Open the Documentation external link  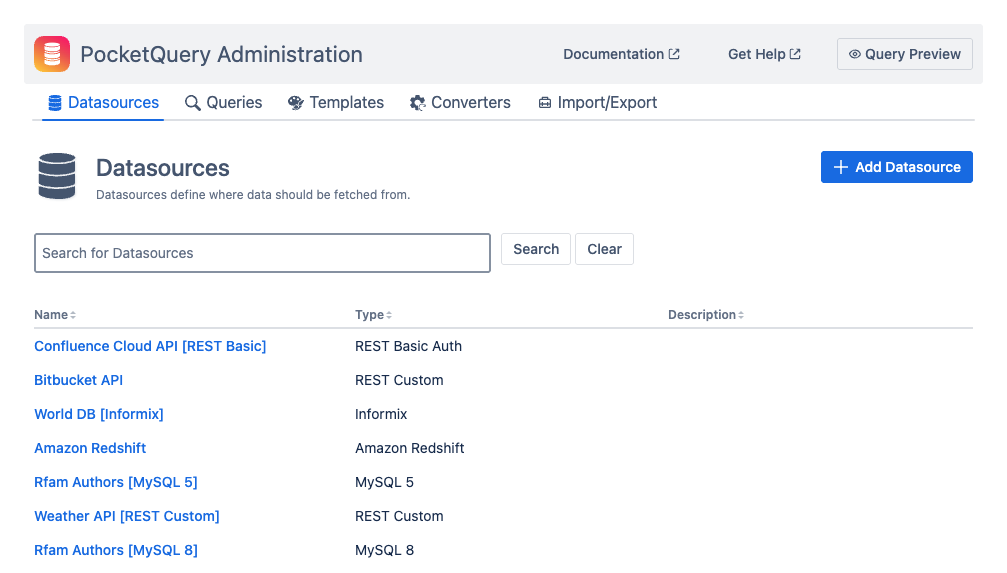[x=621, y=54]
